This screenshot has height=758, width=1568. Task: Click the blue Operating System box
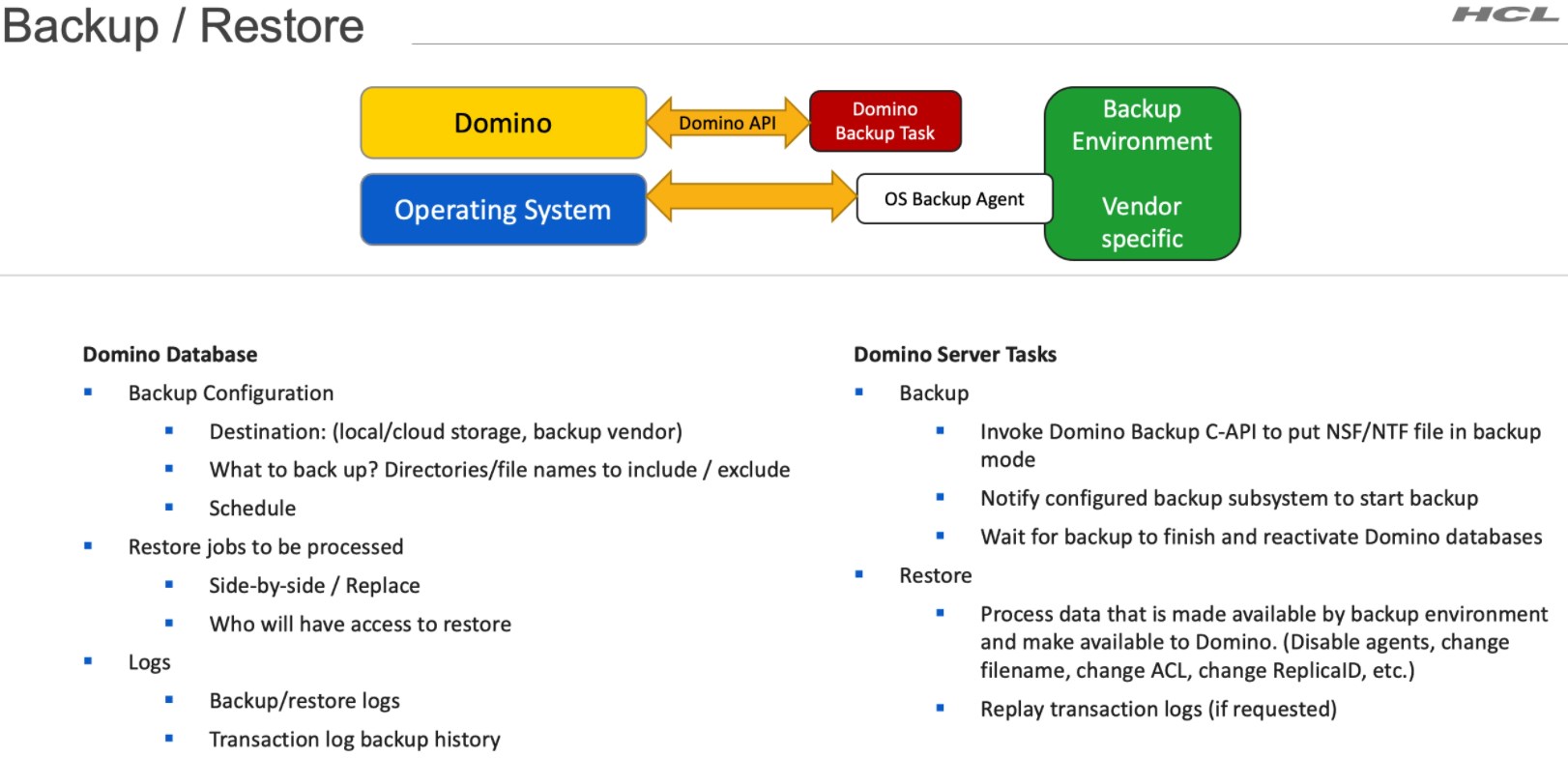503,210
